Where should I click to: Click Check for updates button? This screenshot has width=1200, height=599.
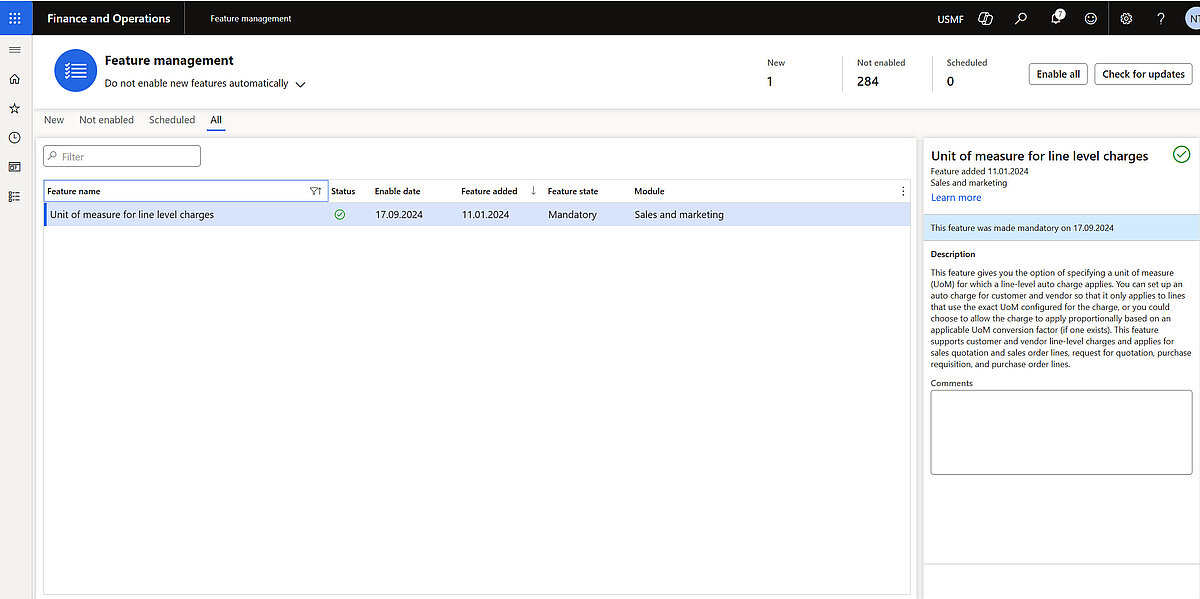tap(1143, 74)
